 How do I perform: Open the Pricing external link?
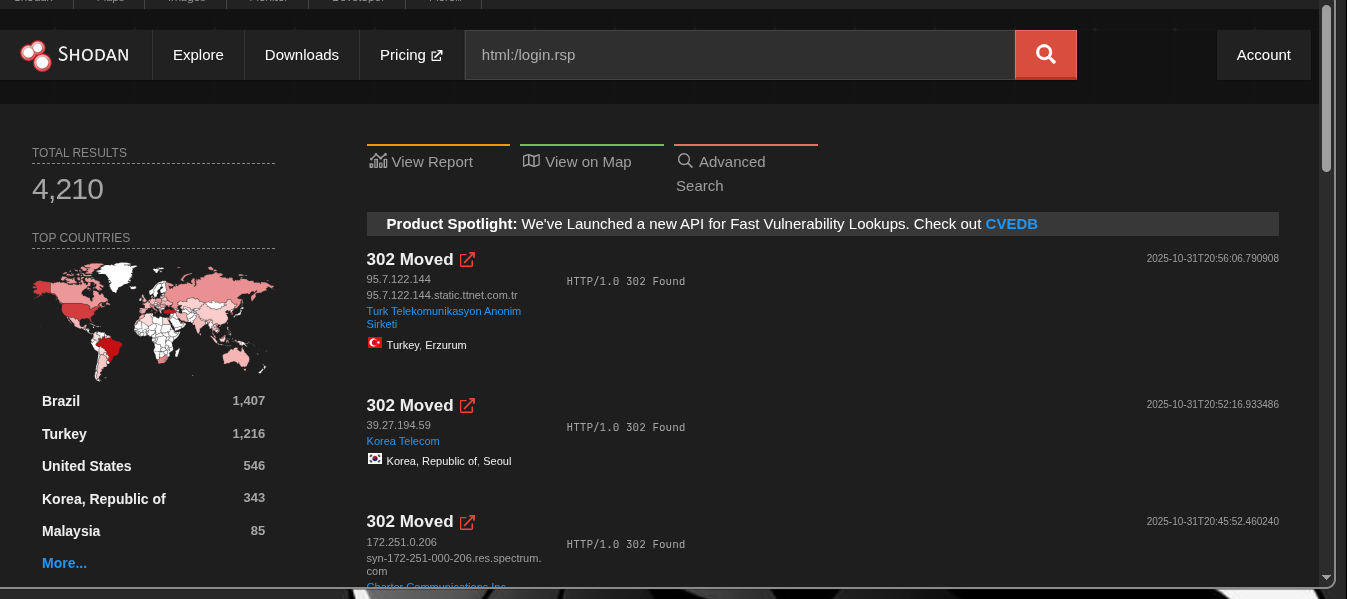(411, 55)
